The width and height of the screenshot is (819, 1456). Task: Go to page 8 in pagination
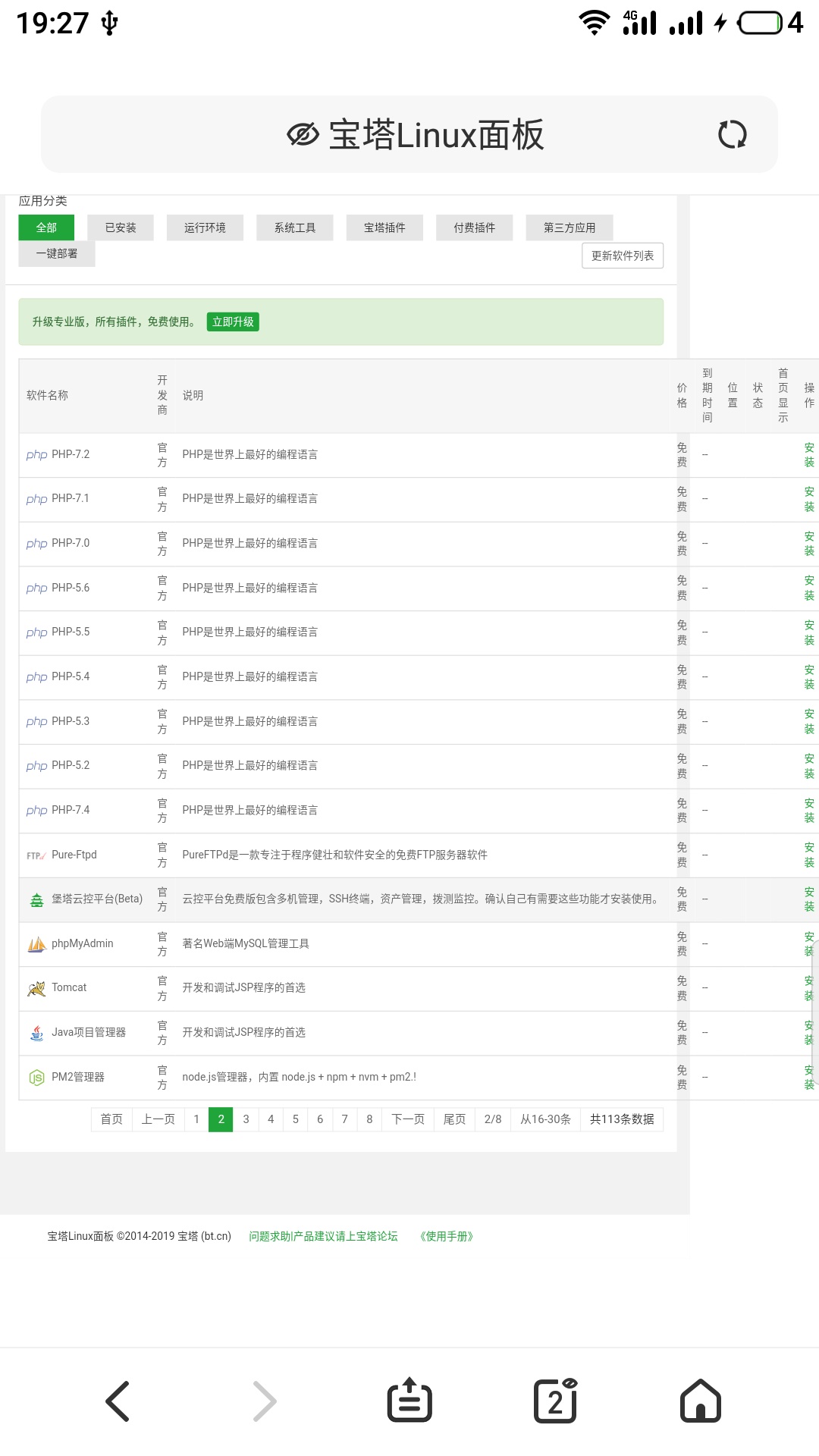pos(369,1119)
